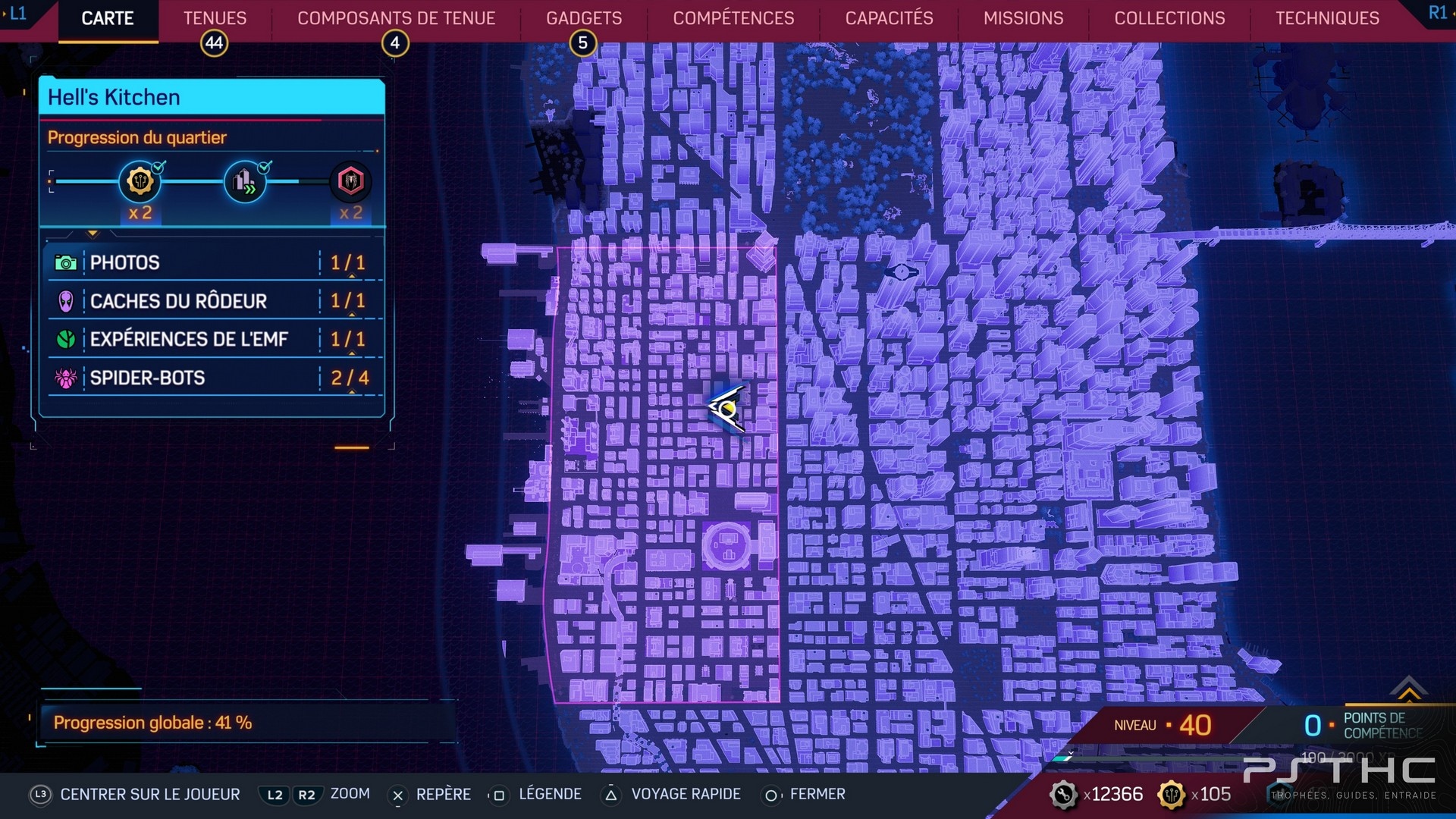Click the Spider-Bots 2 / 4 counter
1456x819 pixels.
(x=350, y=378)
